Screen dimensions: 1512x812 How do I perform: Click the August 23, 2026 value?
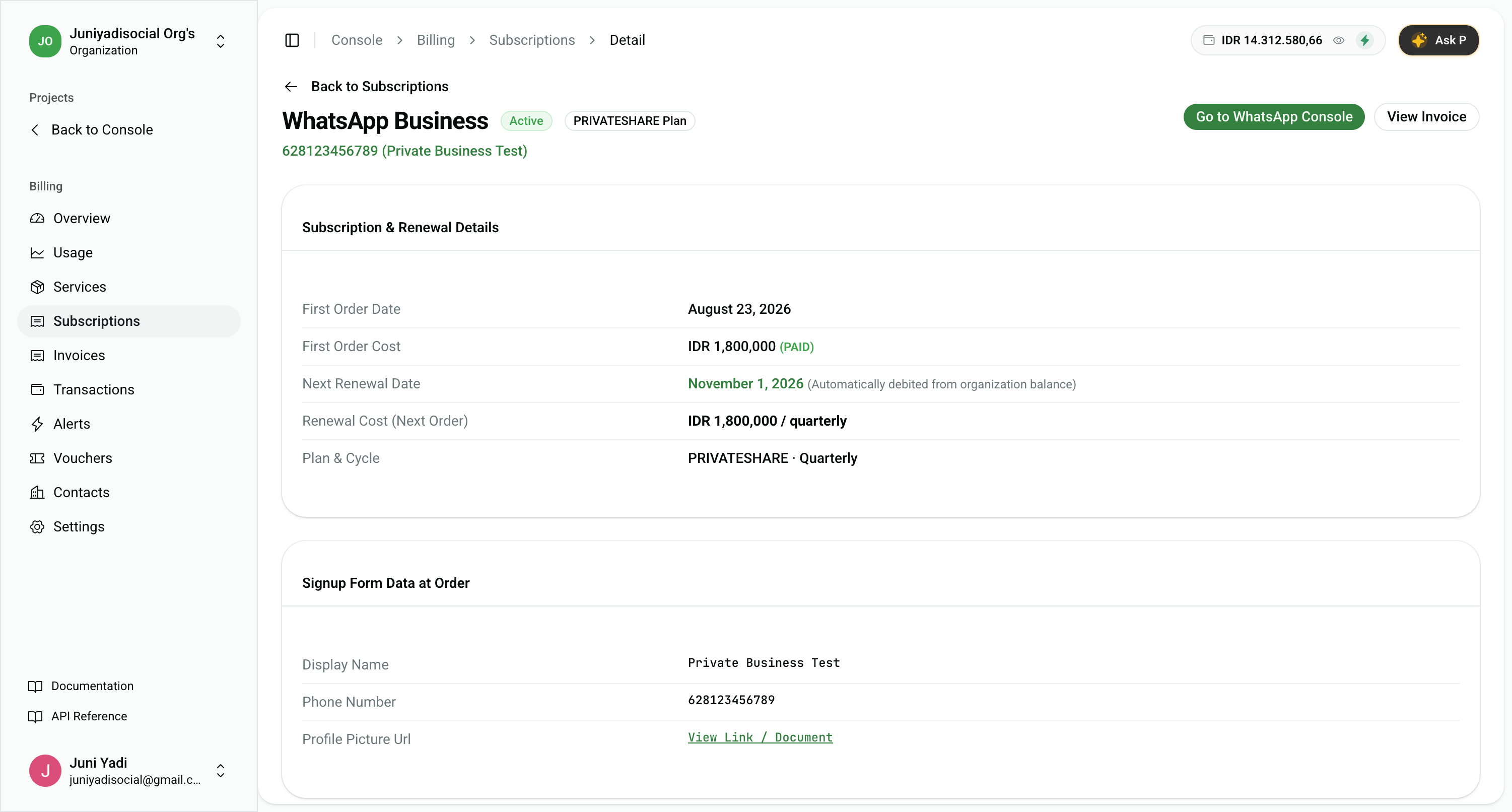[739, 309]
